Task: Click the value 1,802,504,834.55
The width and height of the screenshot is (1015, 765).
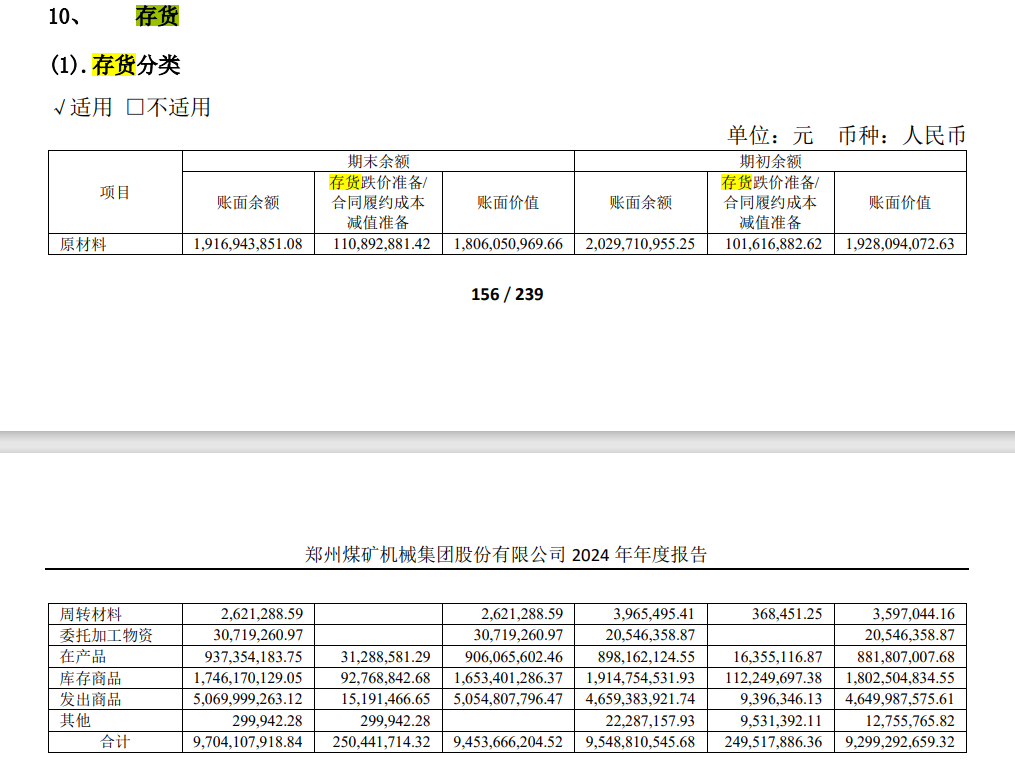Action: (x=900, y=678)
